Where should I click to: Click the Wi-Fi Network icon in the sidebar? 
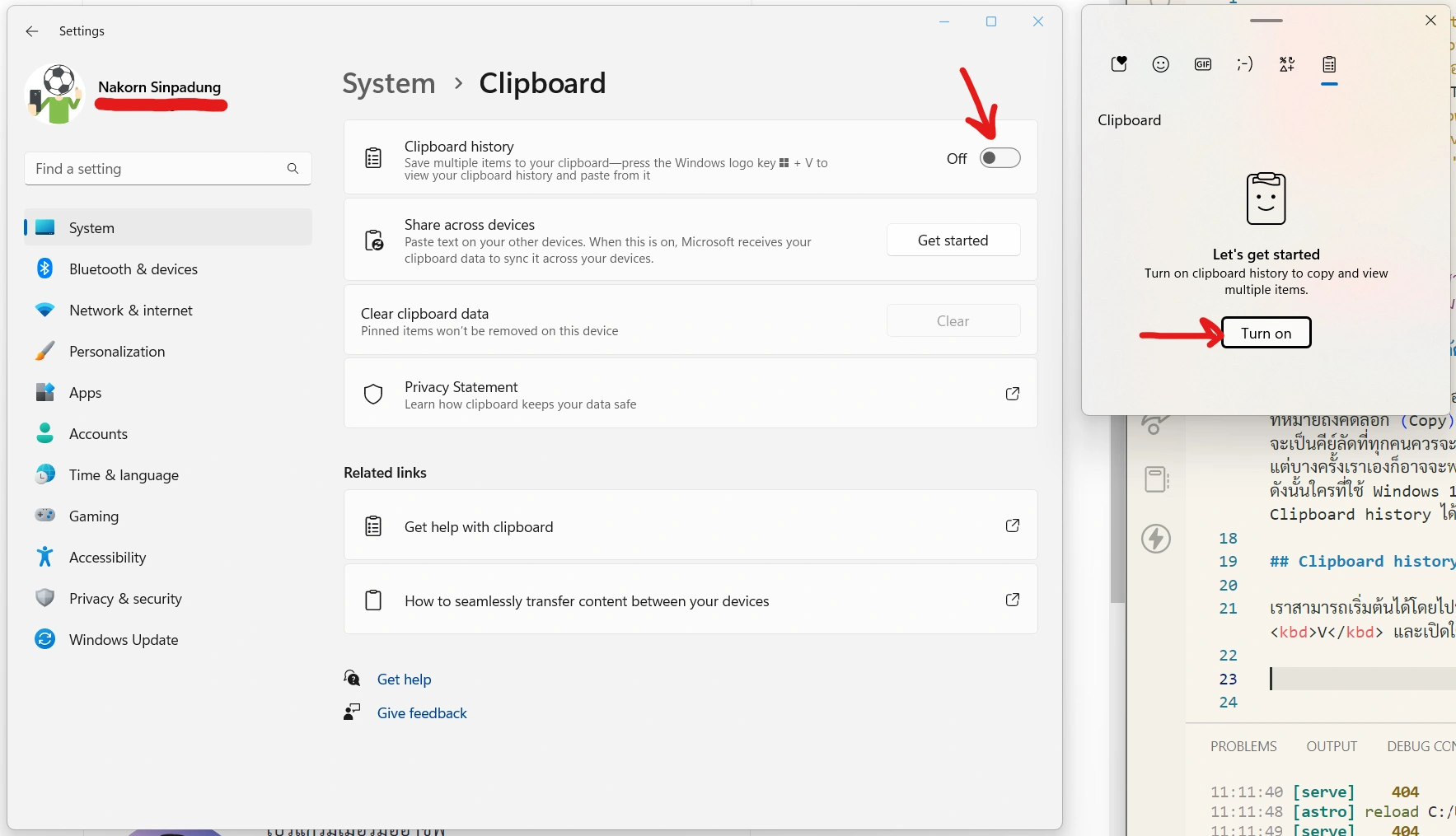coord(45,311)
